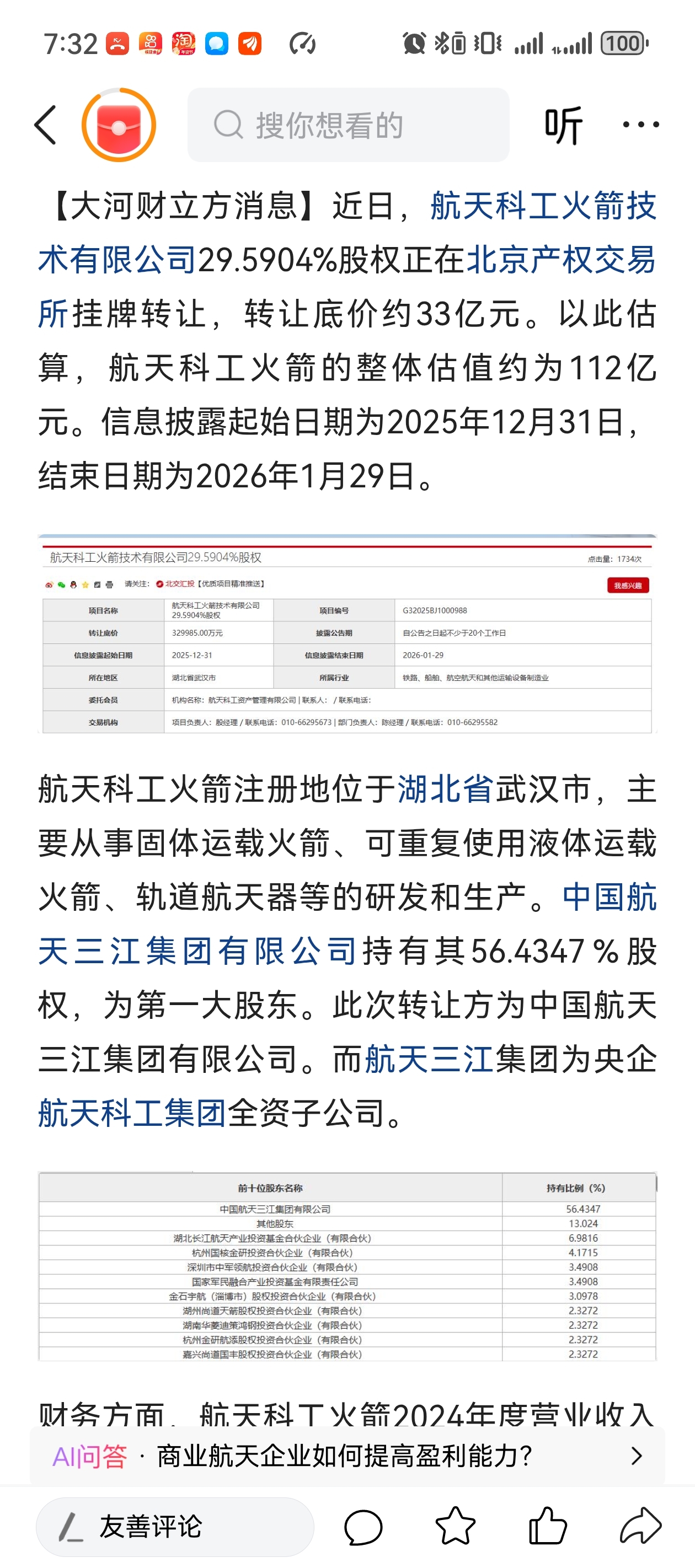Tap the orange-red bird app notification icon
695x1568 pixels.
(x=250, y=43)
